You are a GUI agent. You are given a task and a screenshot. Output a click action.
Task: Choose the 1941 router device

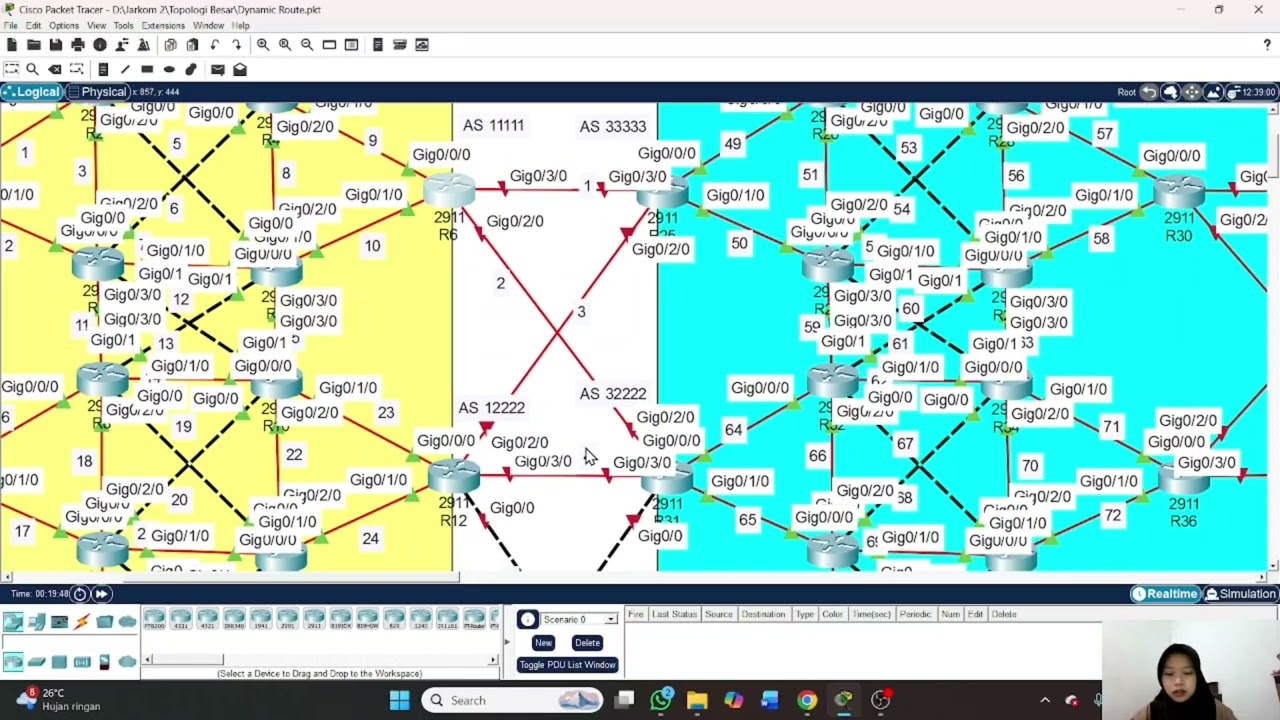click(x=260, y=620)
